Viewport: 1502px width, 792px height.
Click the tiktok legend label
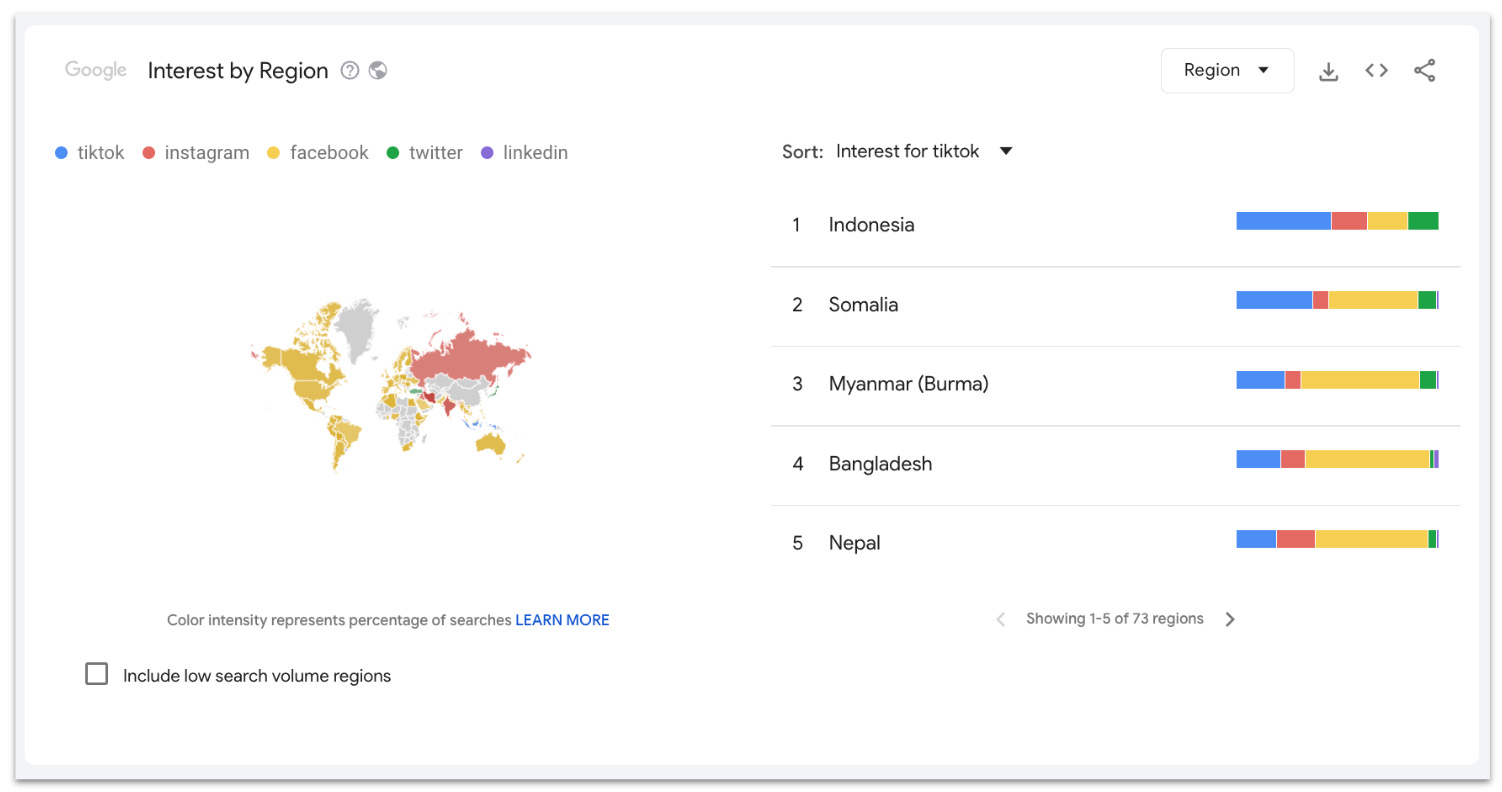pos(101,153)
